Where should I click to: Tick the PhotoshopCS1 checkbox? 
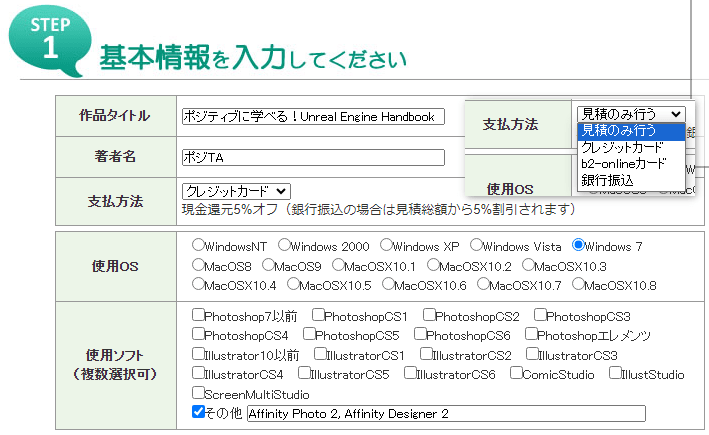(x=318, y=314)
